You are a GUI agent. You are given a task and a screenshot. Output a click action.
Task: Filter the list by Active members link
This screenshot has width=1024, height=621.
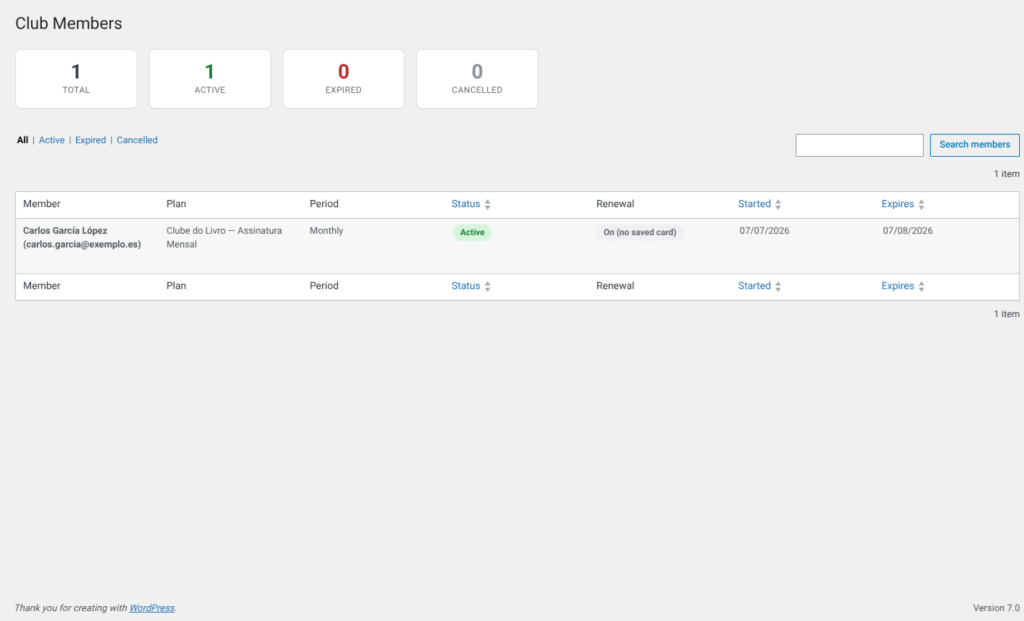click(x=52, y=140)
